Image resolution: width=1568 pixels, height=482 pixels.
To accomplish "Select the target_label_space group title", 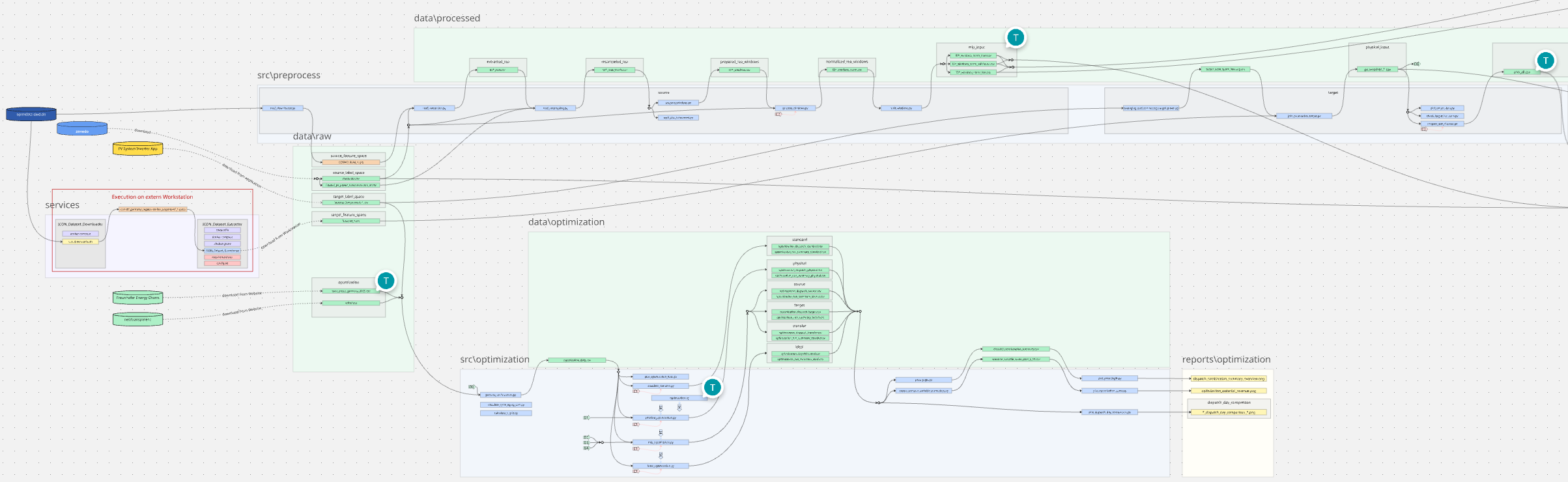I will coord(349,196).
